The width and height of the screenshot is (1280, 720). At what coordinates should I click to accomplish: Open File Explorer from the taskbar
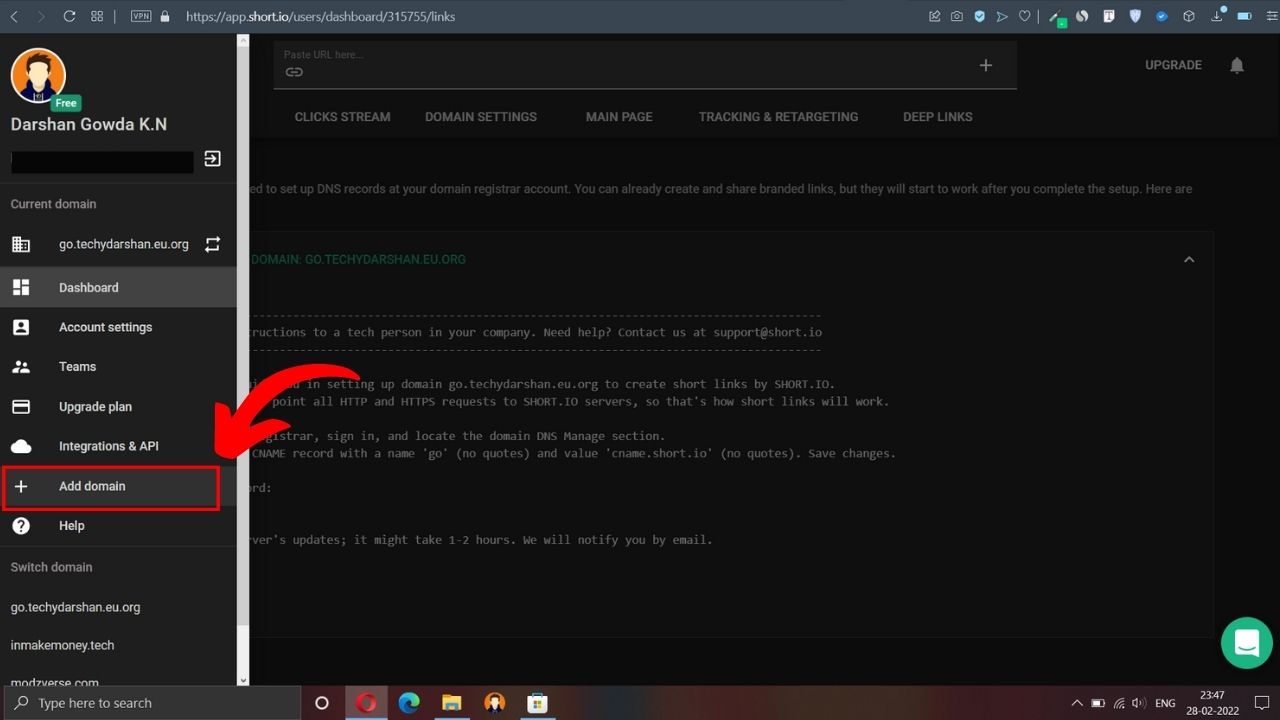click(x=452, y=703)
